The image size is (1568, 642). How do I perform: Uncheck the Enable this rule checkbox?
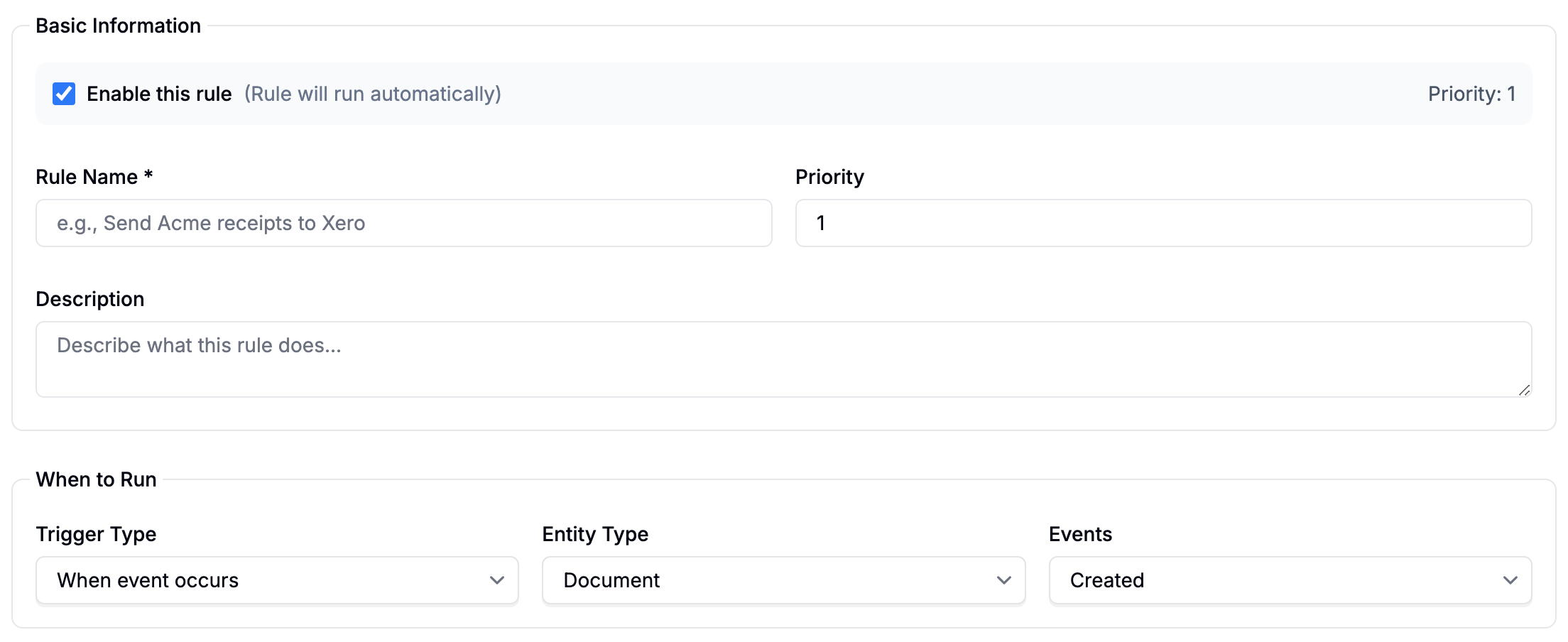[64, 94]
